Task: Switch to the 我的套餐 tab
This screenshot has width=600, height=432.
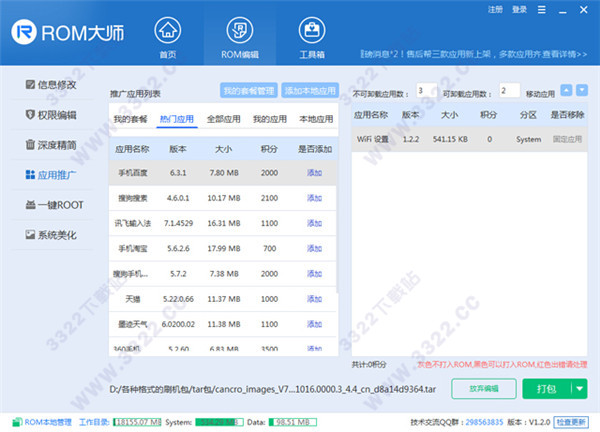Action: click(x=130, y=119)
